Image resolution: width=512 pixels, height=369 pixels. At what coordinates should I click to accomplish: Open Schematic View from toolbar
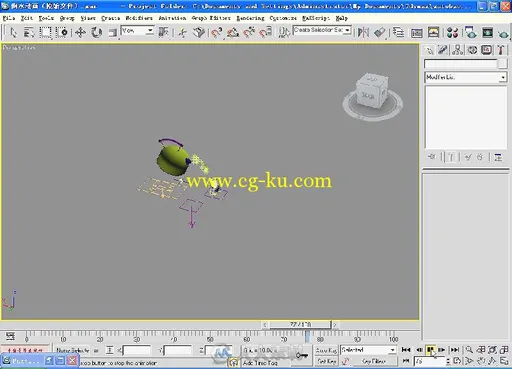[x=433, y=32]
